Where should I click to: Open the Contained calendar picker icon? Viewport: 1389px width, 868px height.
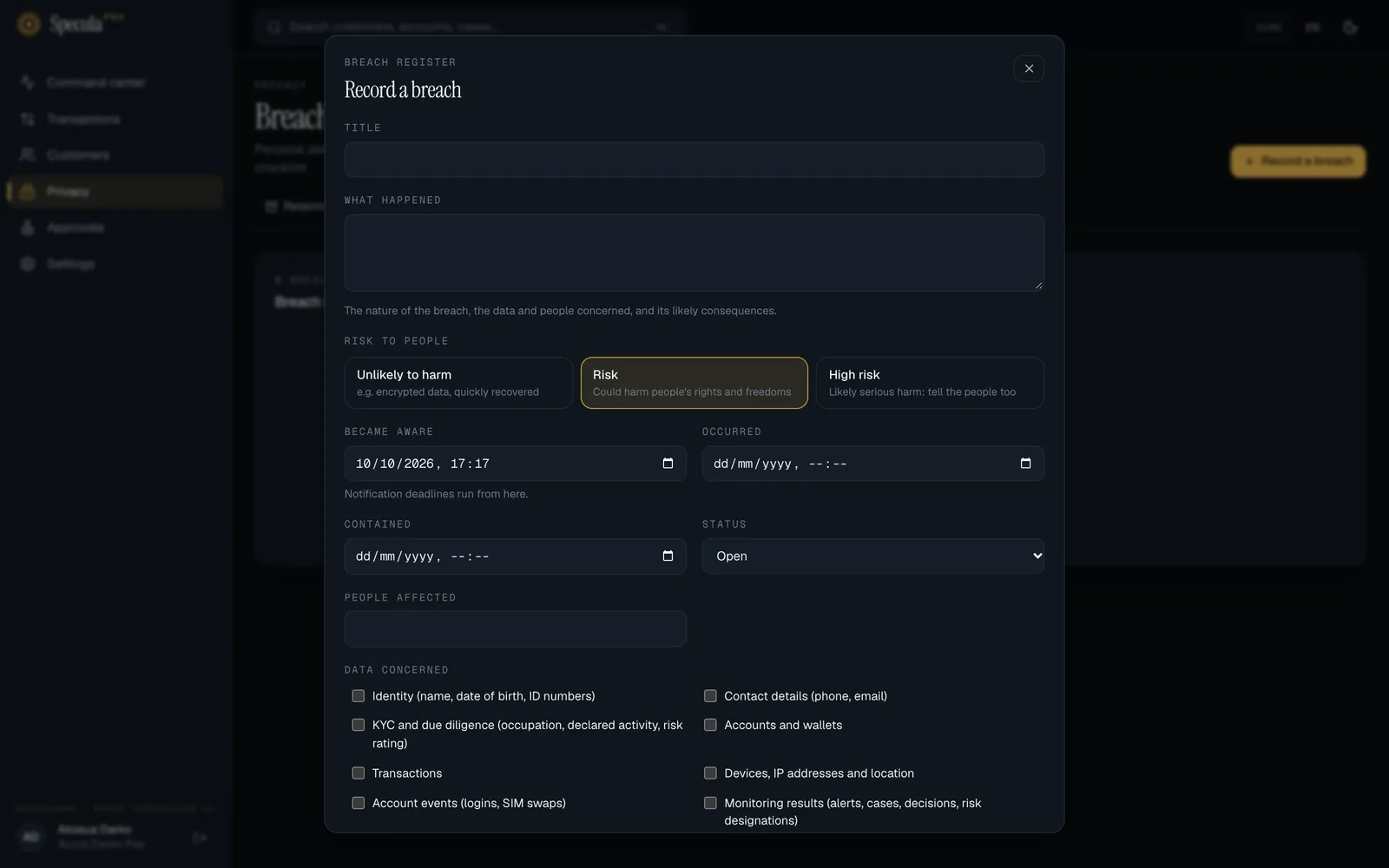tap(668, 556)
